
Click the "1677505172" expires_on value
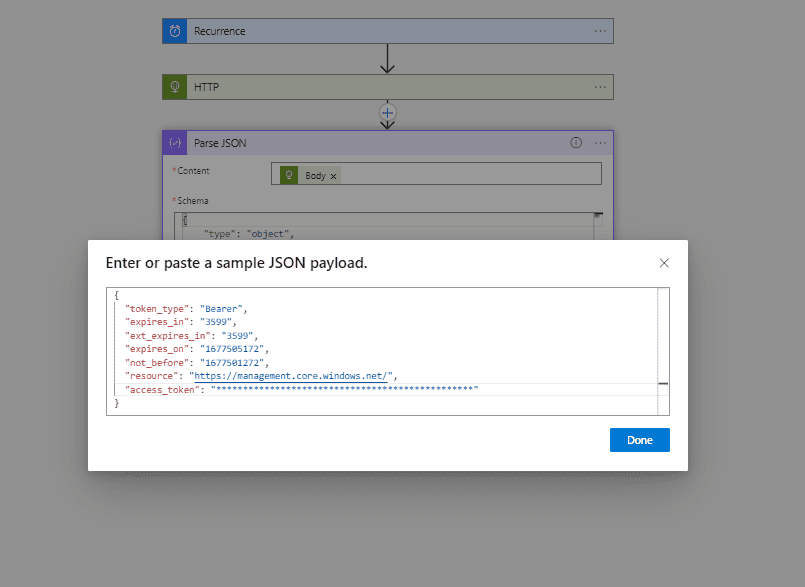coord(232,349)
